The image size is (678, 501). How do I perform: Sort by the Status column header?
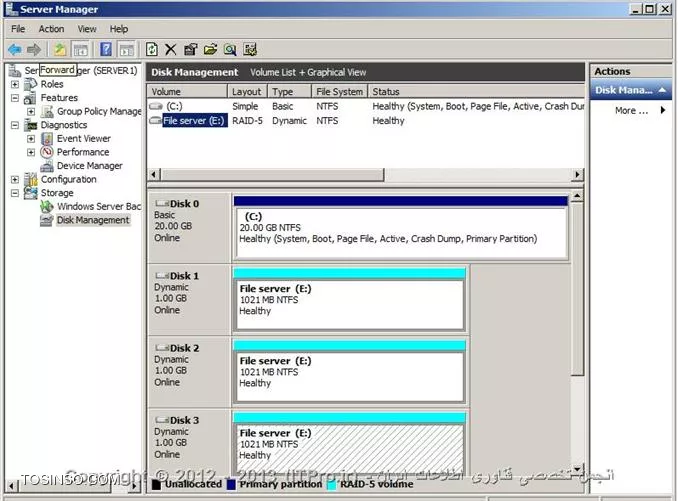476,92
